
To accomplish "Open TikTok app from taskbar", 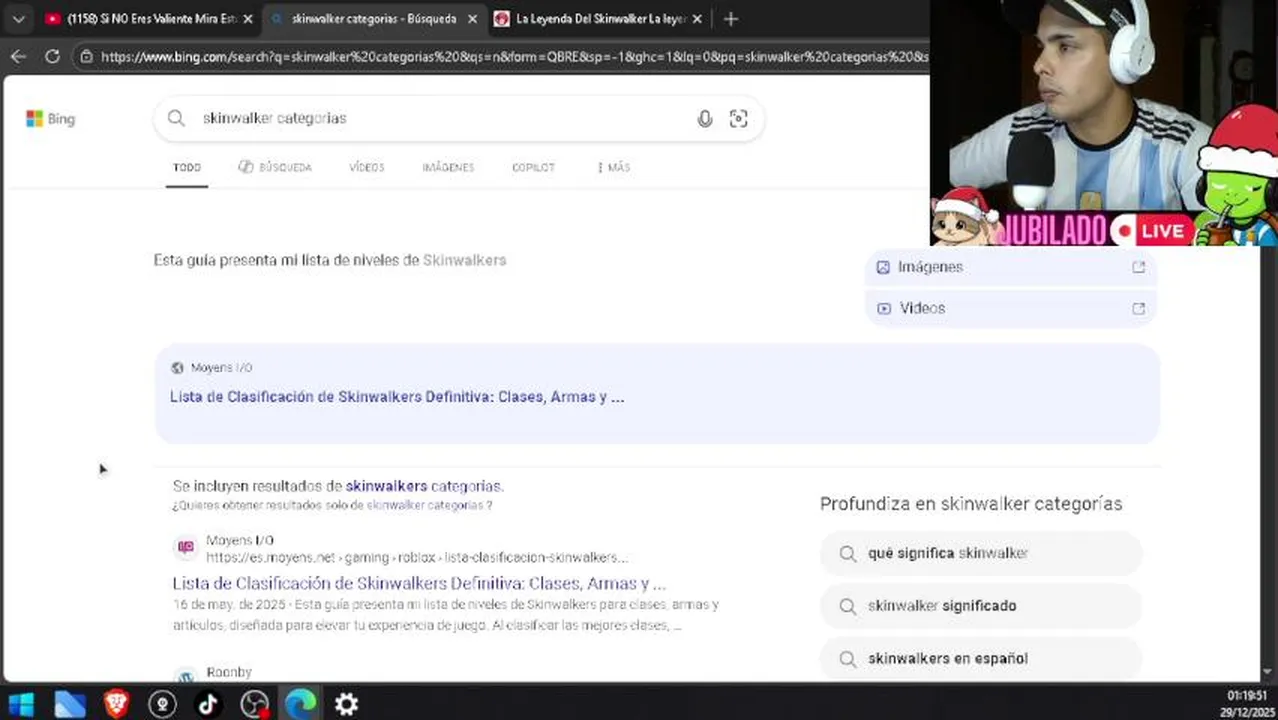I will pos(208,704).
